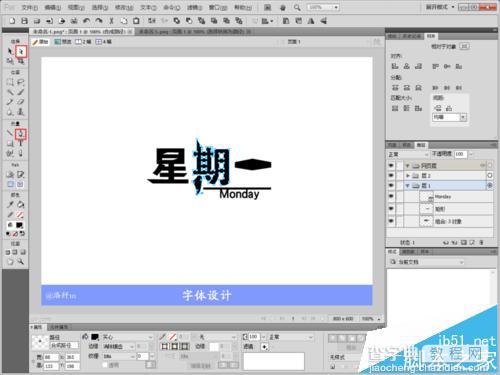Hide the web layer via eye icon
The image size is (500, 375).
pyautogui.click(x=391, y=165)
